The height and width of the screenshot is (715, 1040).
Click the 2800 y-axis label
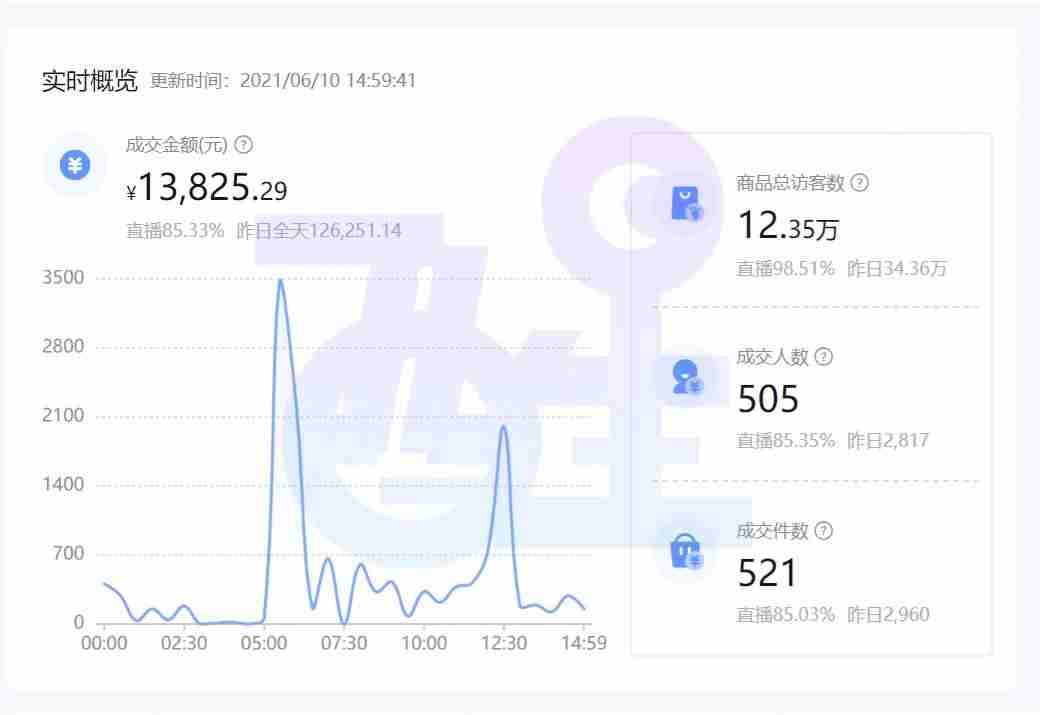(63, 346)
